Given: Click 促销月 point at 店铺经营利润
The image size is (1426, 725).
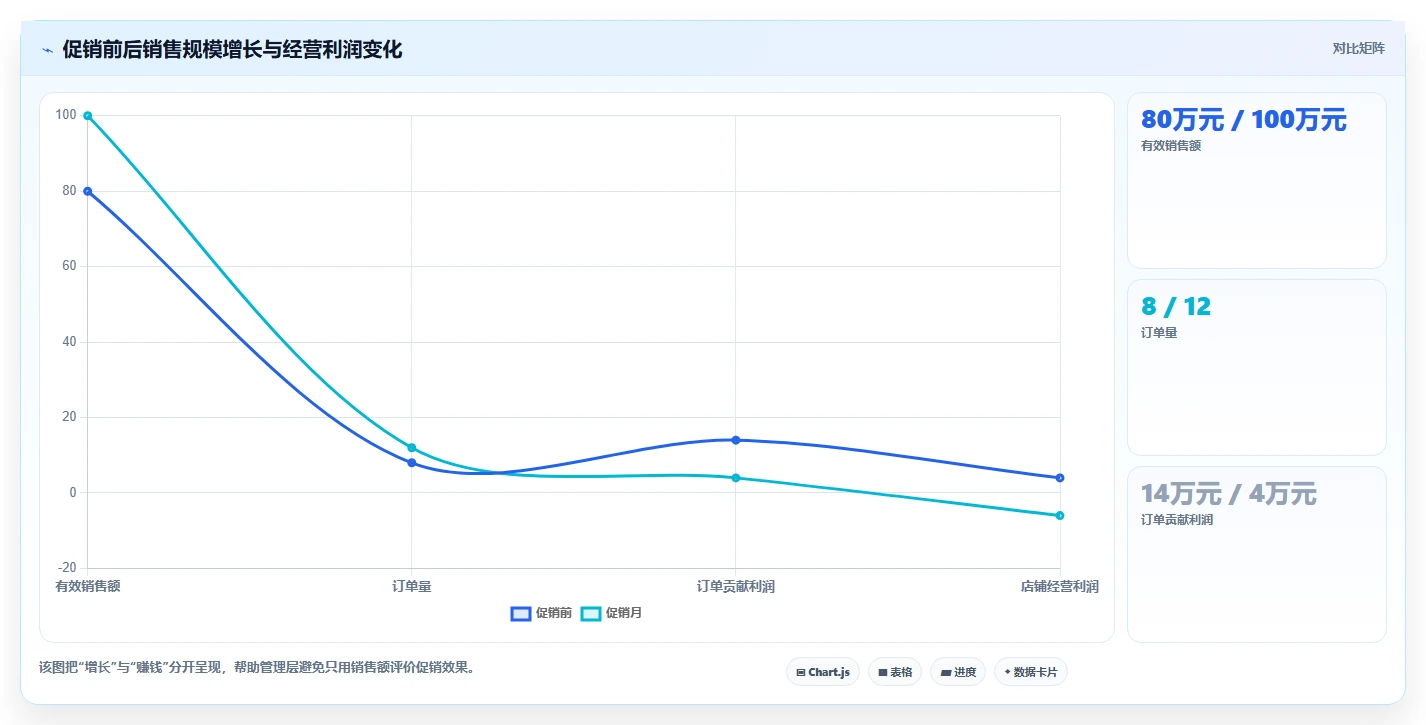Looking at the screenshot, I should coord(1059,515).
